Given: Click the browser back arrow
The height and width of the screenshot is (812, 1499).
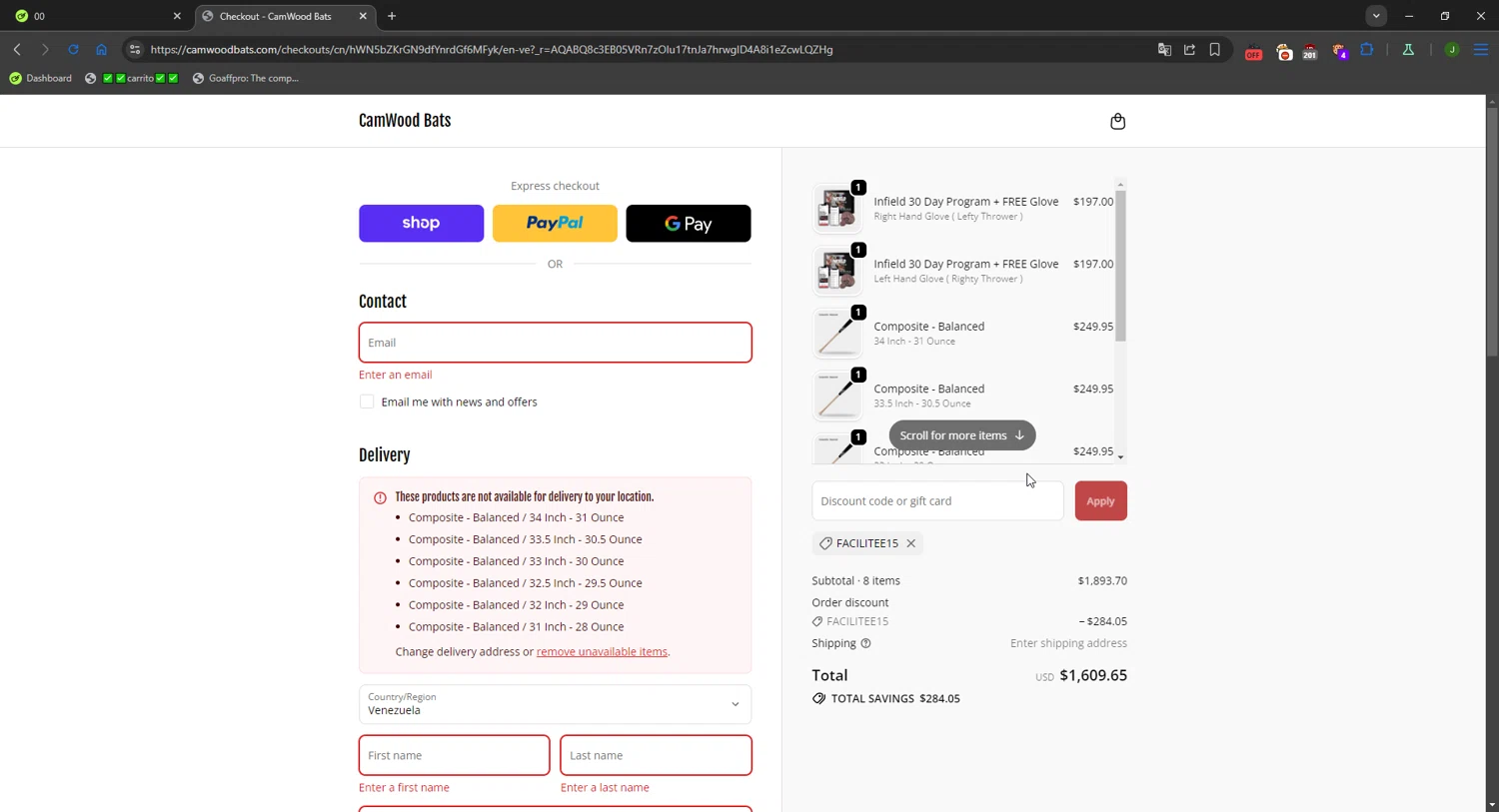Looking at the screenshot, I should (x=17, y=49).
